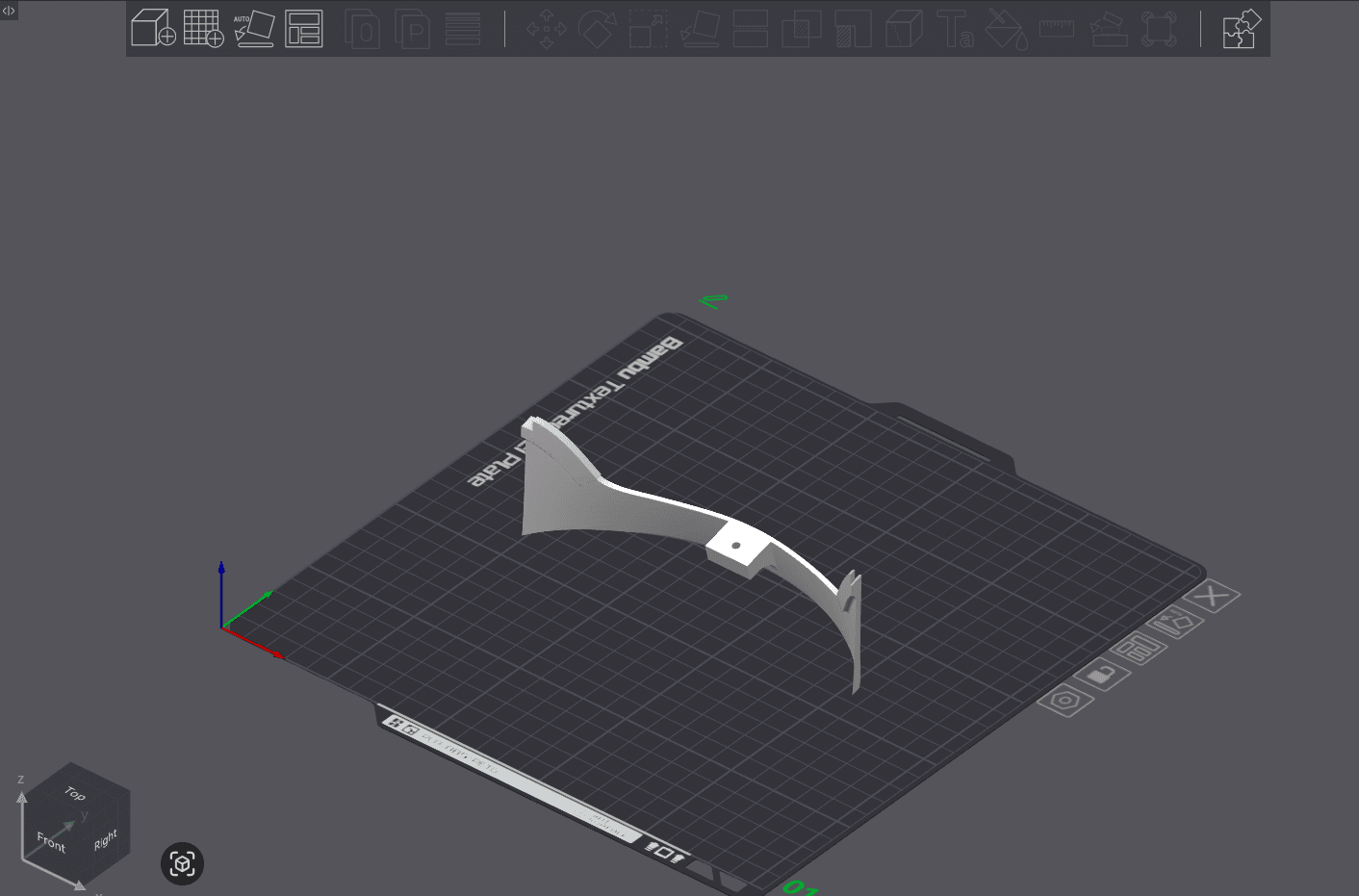Delete plate 01 with the X button
The height and width of the screenshot is (896, 1359).
pyautogui.click(x=1214, y=595)
